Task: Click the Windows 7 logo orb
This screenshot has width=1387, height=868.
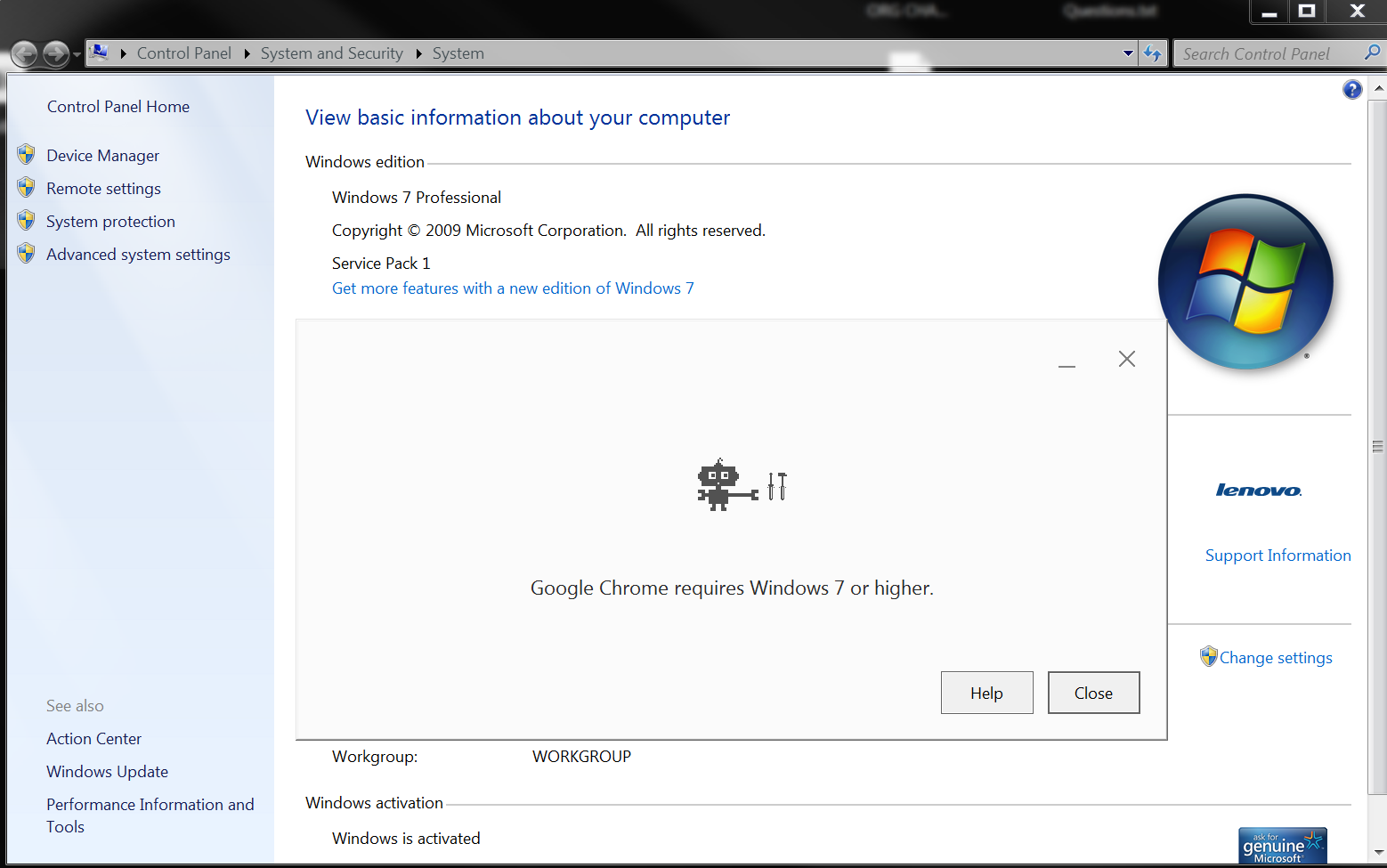Action: (1246, 281)
